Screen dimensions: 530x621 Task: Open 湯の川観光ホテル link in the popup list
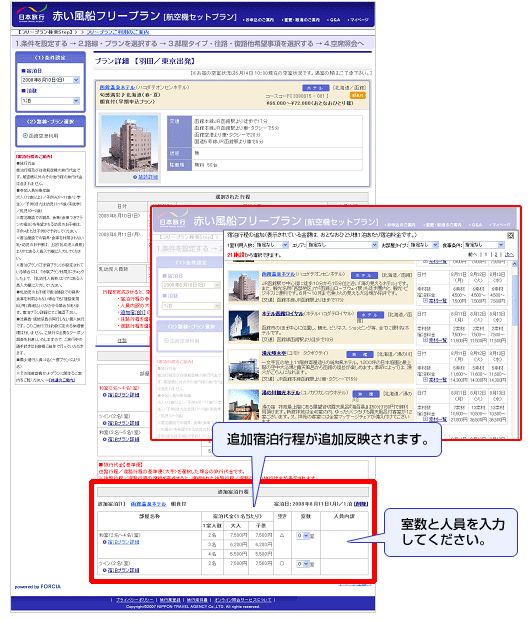280,393
